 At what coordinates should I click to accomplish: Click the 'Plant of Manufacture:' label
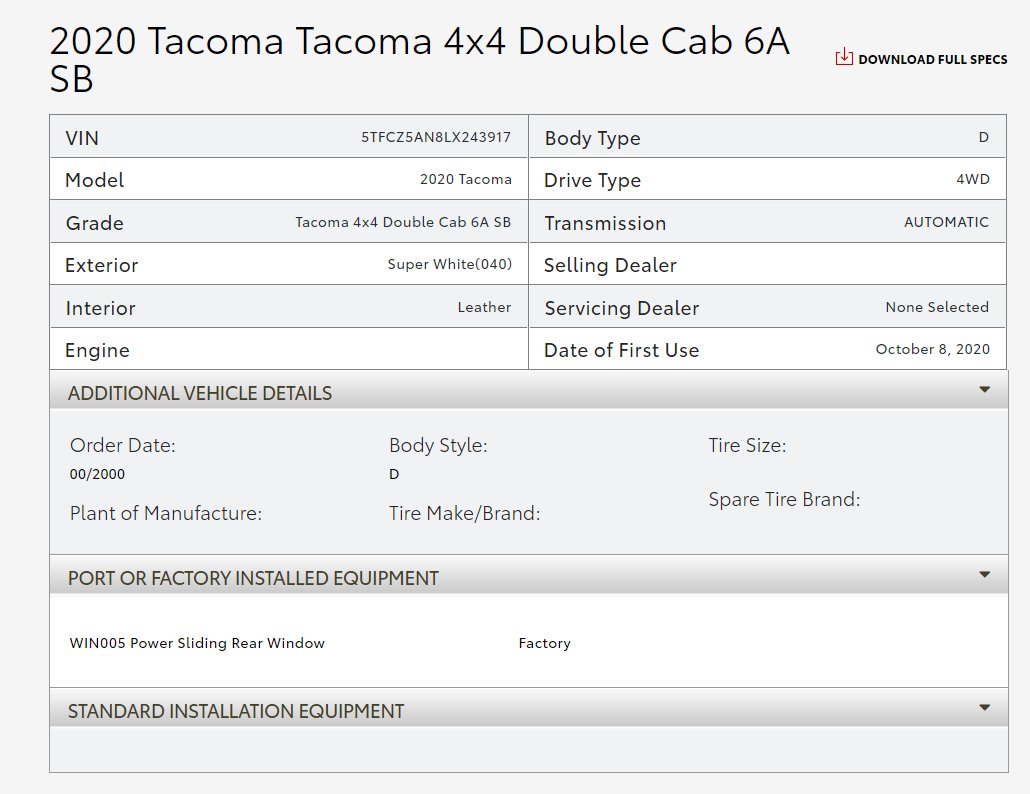coord(166,513)
